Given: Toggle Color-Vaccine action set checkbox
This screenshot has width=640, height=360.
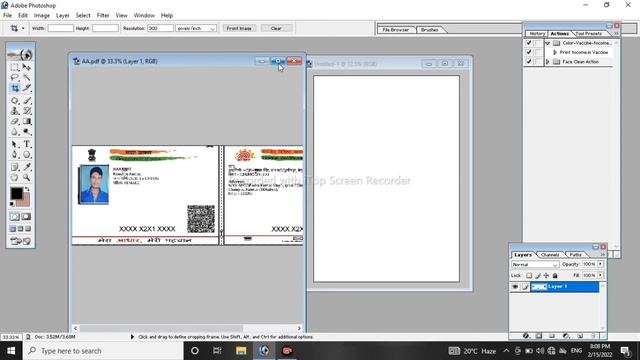Looking at the screenshot, I should (x=529, y=43).
